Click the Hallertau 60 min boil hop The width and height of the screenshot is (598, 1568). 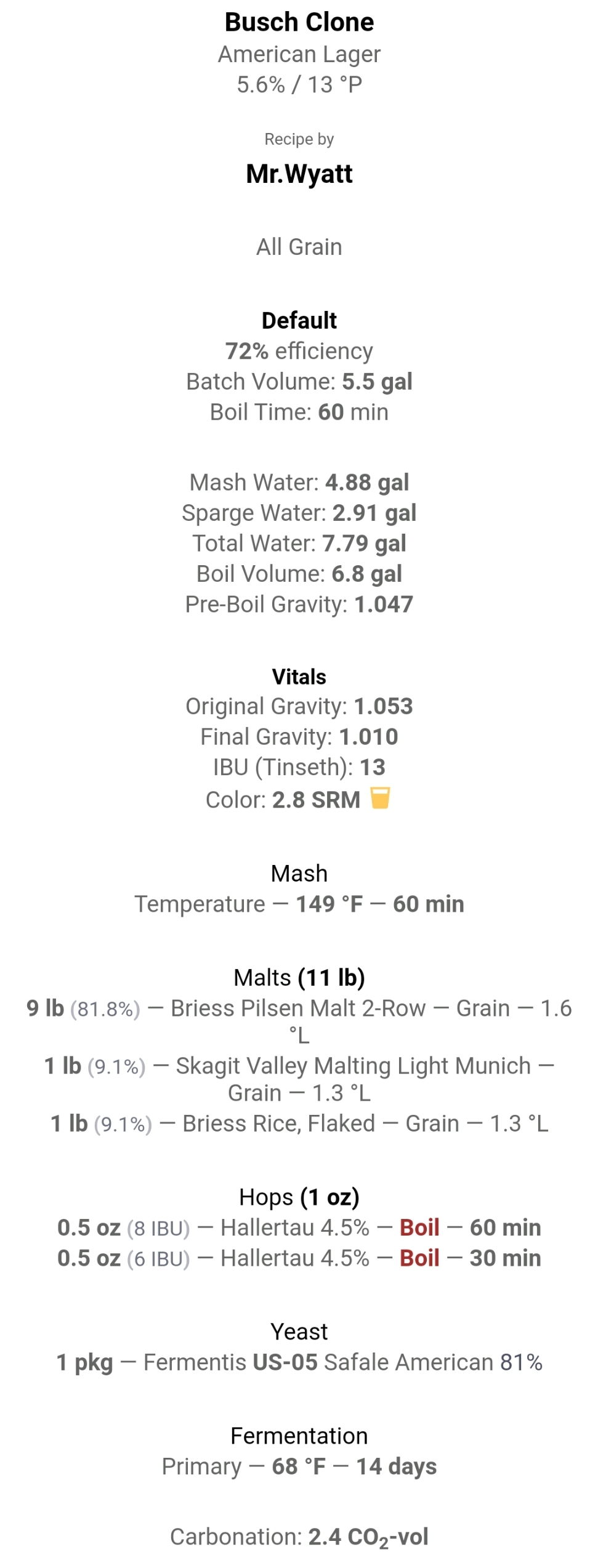pos(299,1228)
